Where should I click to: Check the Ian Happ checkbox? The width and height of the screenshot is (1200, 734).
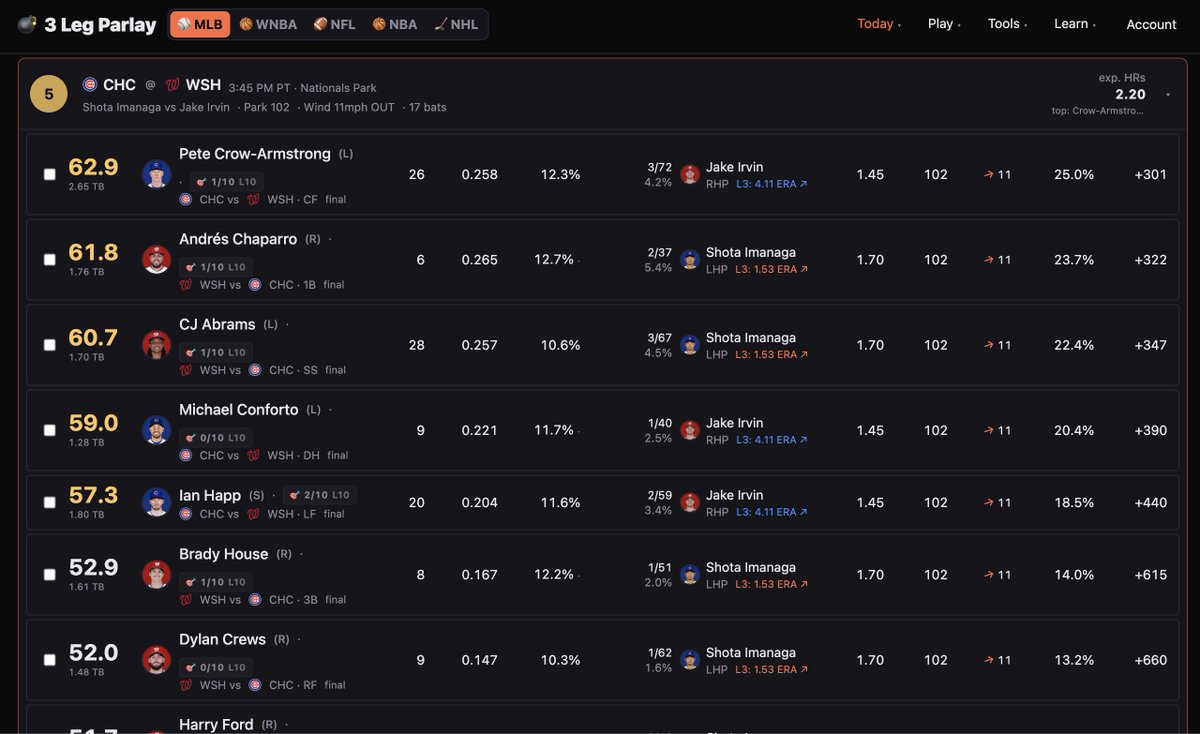[x=50, y=502]
